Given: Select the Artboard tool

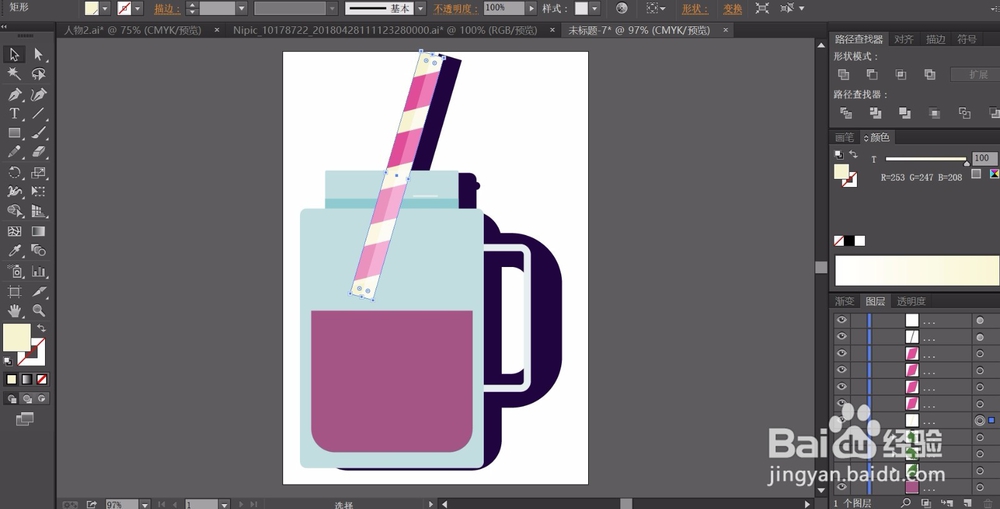Looking at the screenshot, I should (14, 291).
